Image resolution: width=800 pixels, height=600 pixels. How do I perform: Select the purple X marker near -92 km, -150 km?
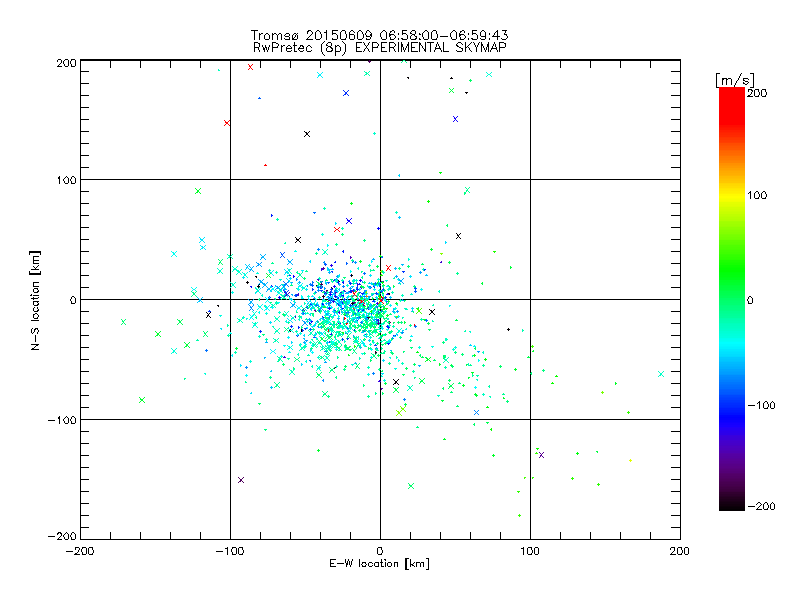241,480
